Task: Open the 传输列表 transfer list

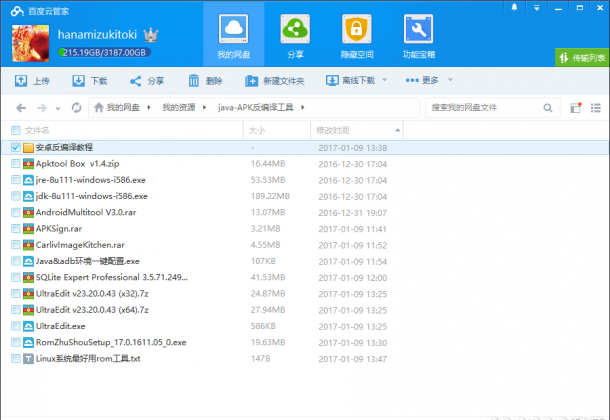Action: click(x=582, y=58)
